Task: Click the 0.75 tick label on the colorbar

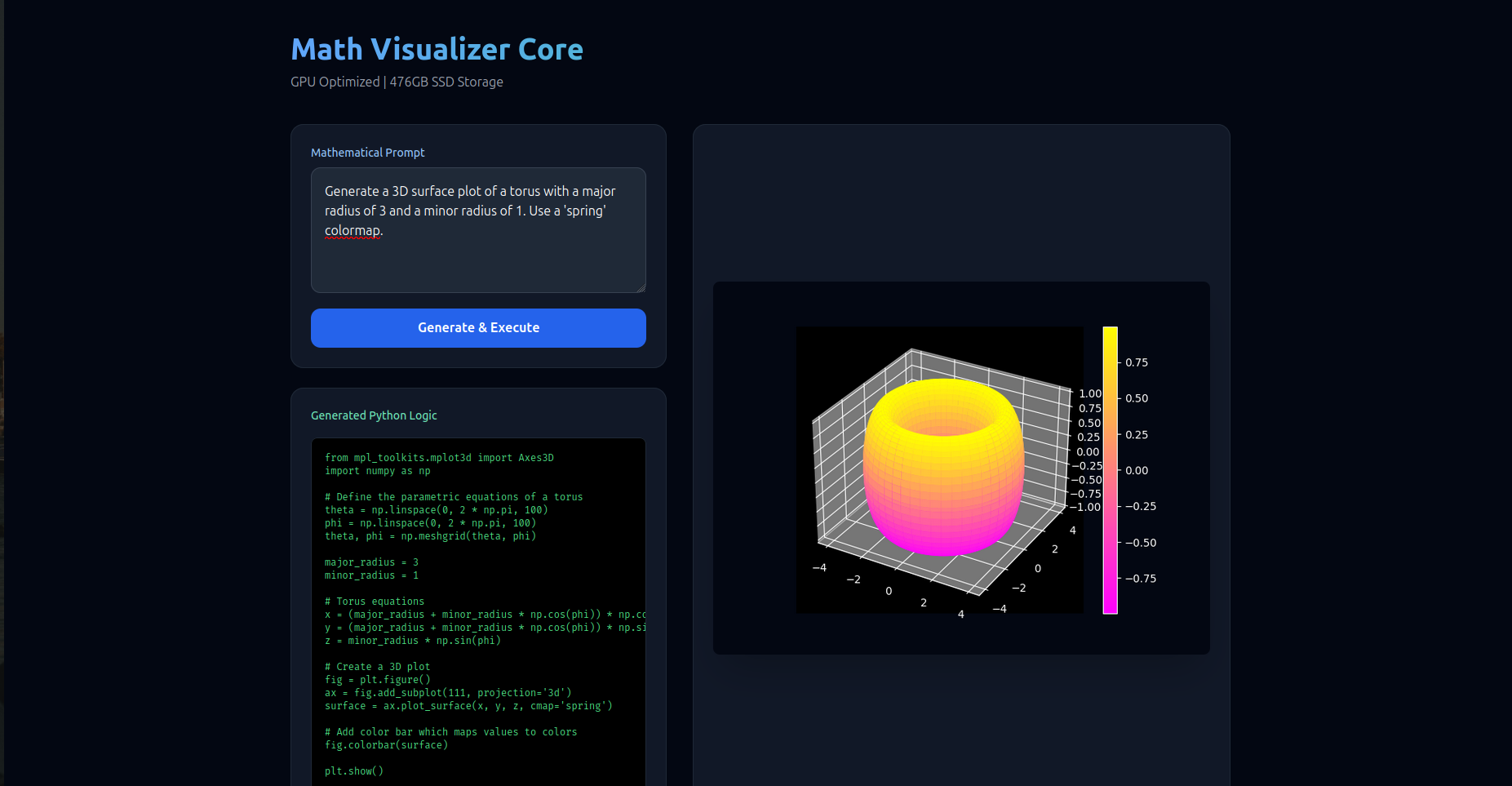Action: [1137, 362]
